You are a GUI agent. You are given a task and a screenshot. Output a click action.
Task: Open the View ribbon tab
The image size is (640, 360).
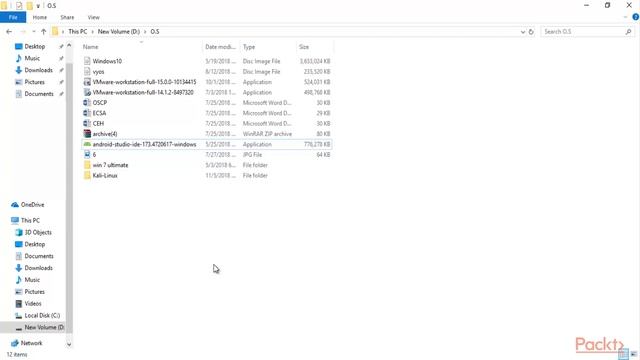point(93,18)
